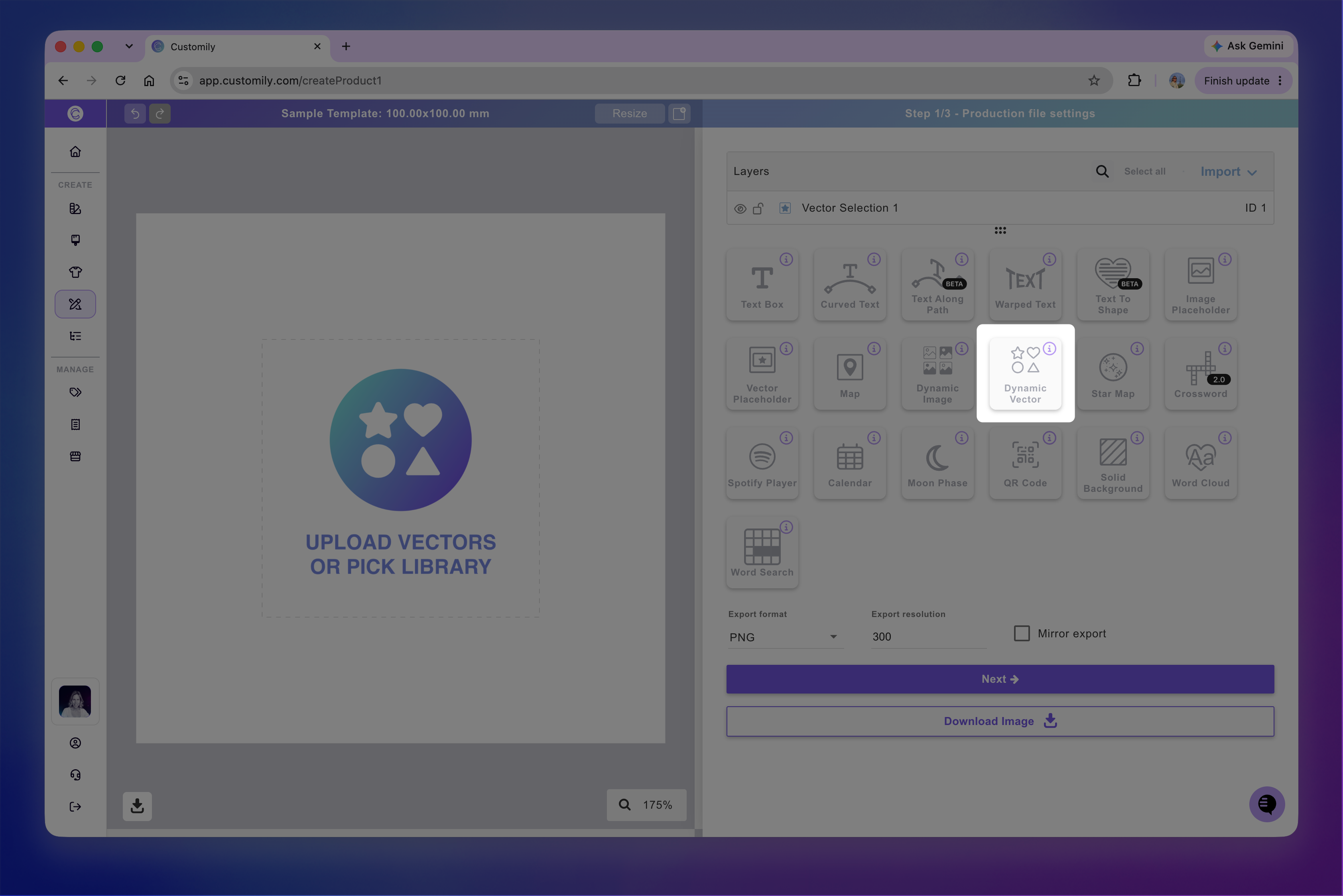
Task: Add a Text Box element
Action: click(762, 284)
